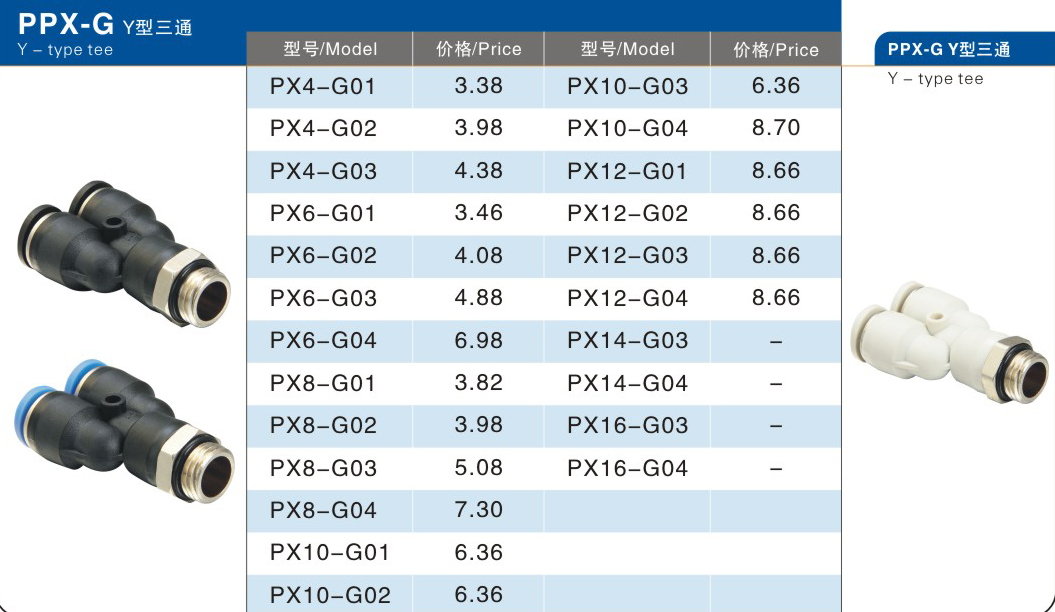1055x612 pixels.
Task: Click the PX10-G04 model cell
Action: (x=627, y=128)
